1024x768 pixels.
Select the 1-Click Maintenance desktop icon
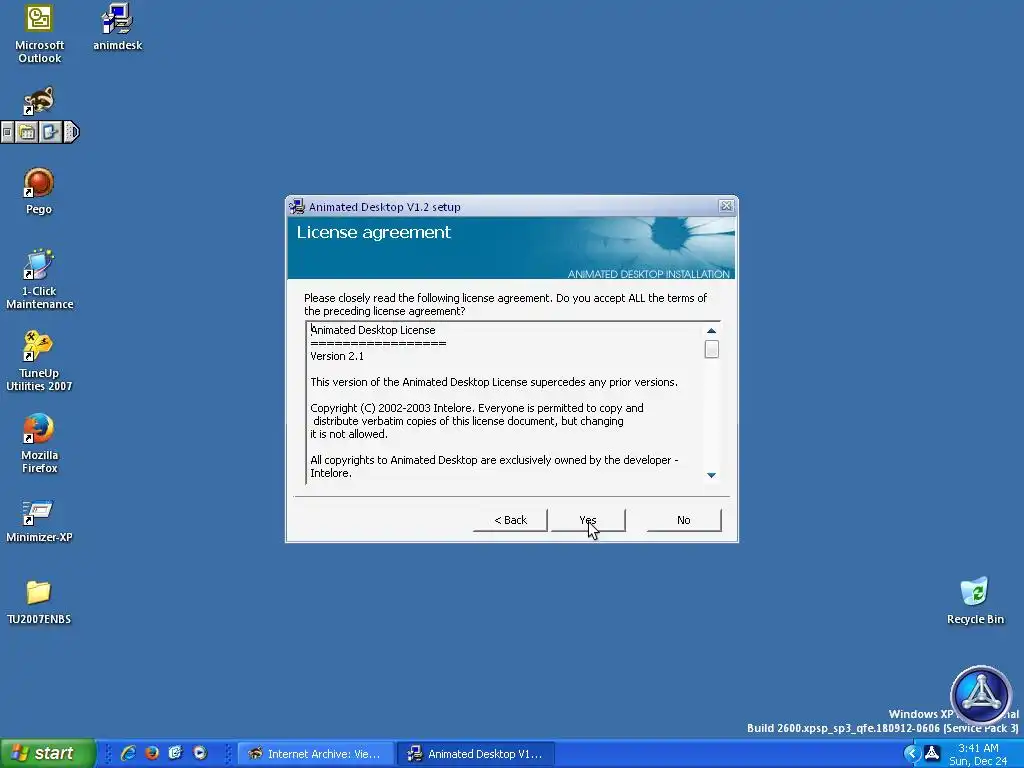pos(39,280)
